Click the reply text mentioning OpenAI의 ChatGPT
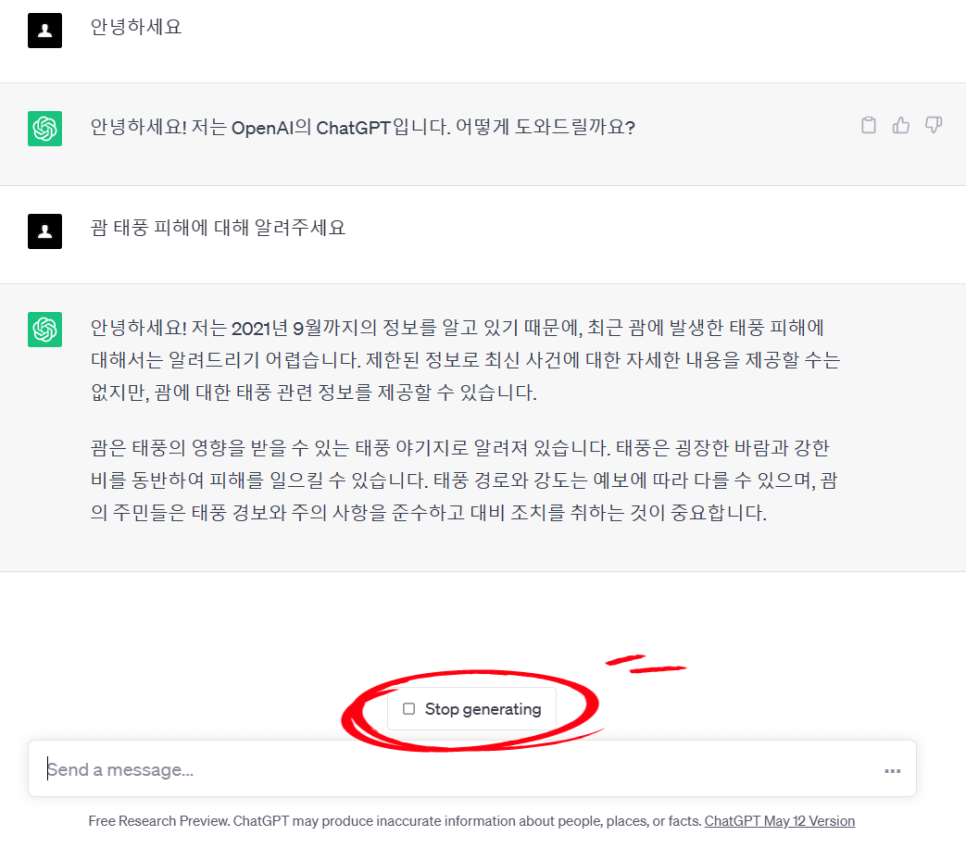966x848 pixels. pyautogui.click(x=363, y=127)
